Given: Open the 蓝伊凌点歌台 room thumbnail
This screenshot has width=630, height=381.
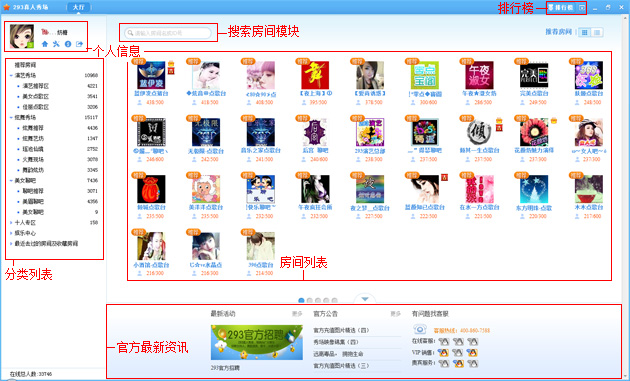Looking at the screenshot, I should tap(151, 75).
